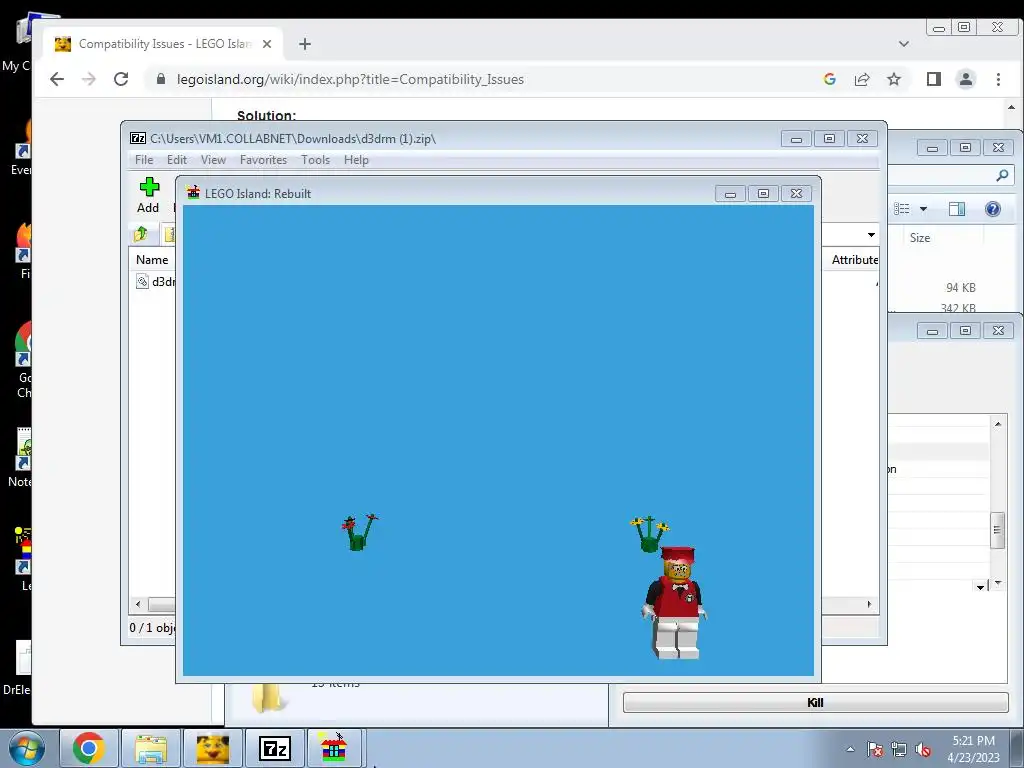Click the list scrollbar thumb above Kill
Image resolution: width=1024 pixels, height=768 pixels.
(x=997, y=530)
